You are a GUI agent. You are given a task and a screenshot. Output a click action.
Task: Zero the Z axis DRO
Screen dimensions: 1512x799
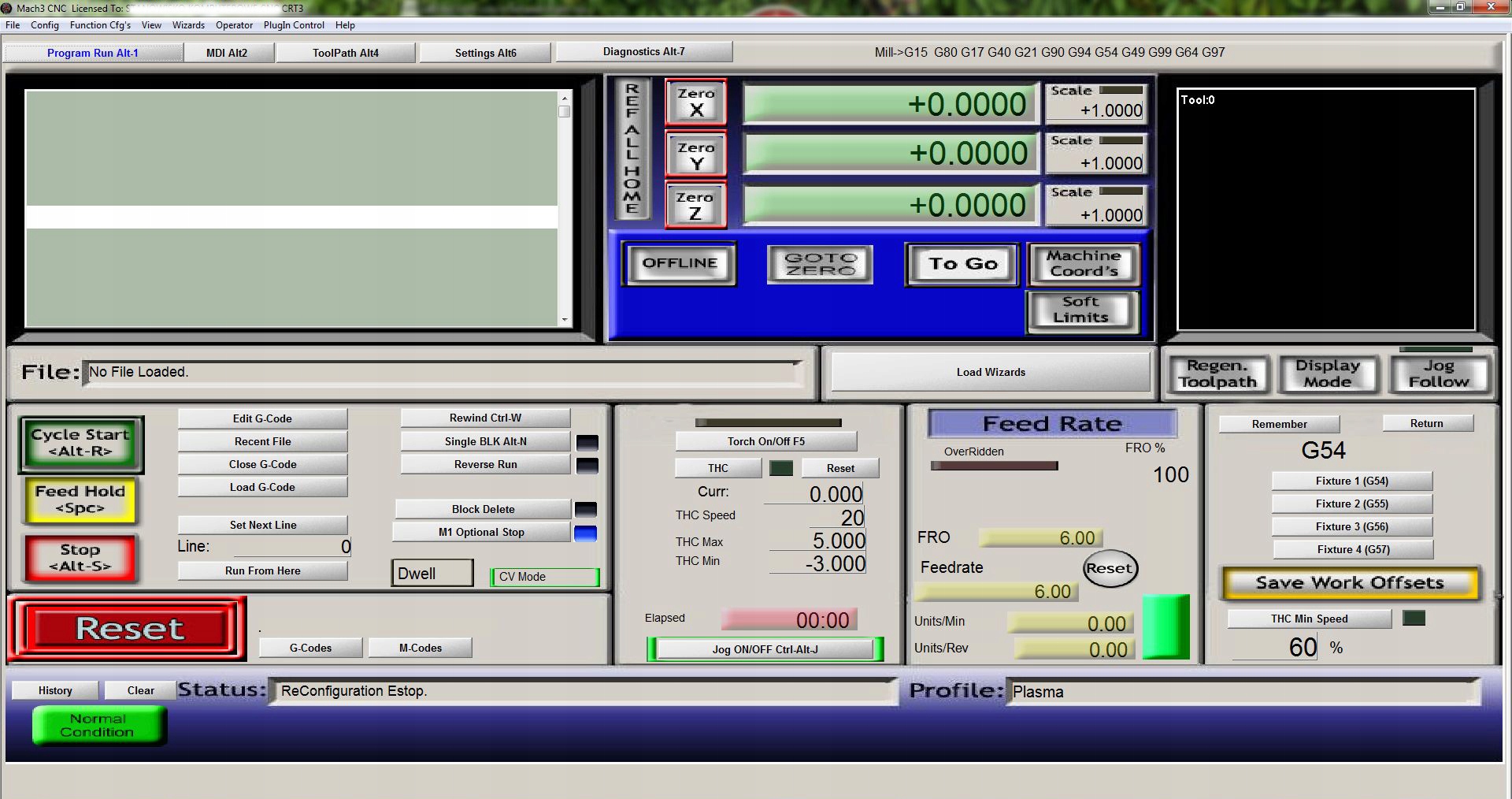695,205
